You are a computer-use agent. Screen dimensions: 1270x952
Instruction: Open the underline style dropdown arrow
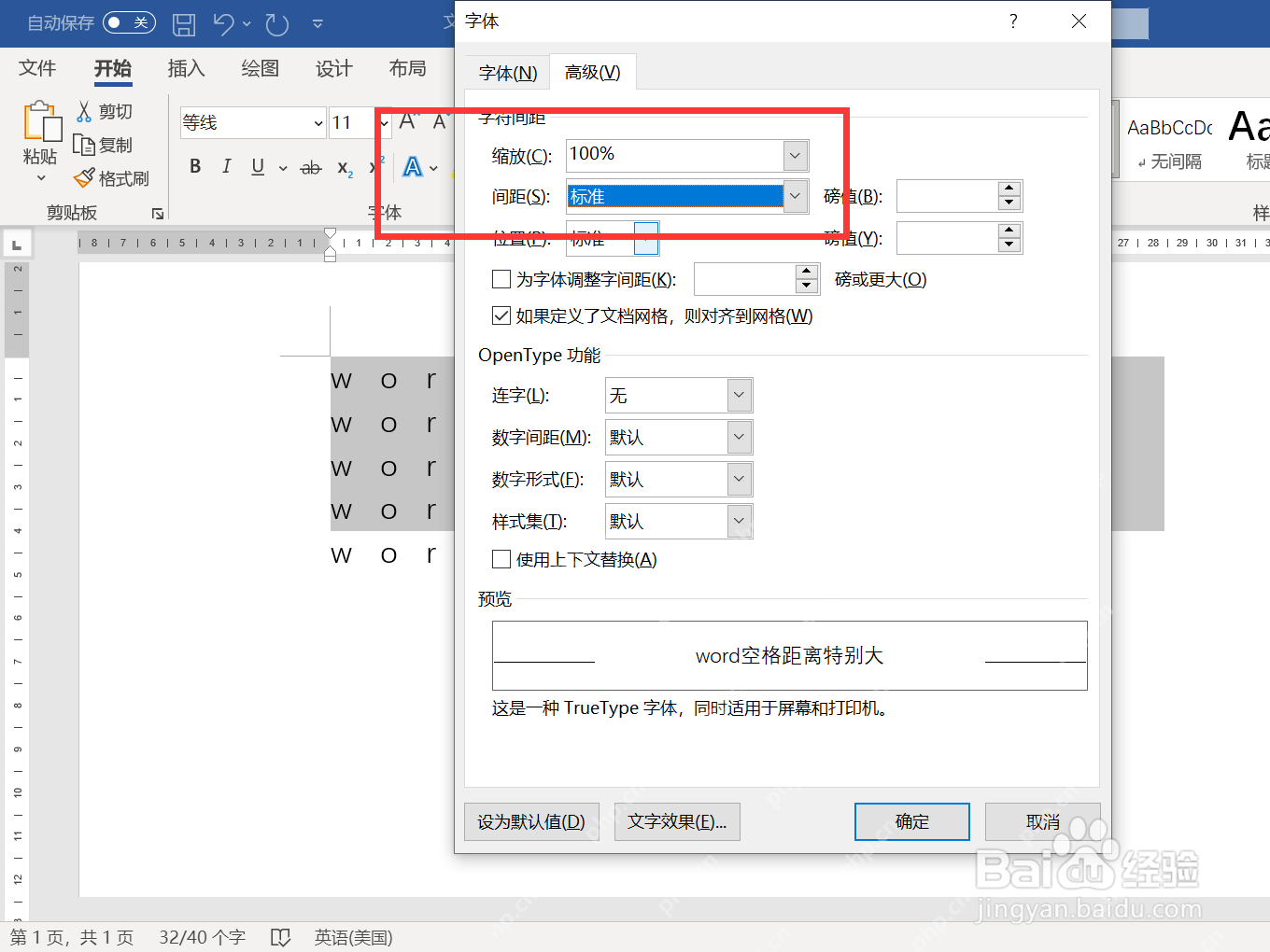pyautogui.click(x=283, y=168)
